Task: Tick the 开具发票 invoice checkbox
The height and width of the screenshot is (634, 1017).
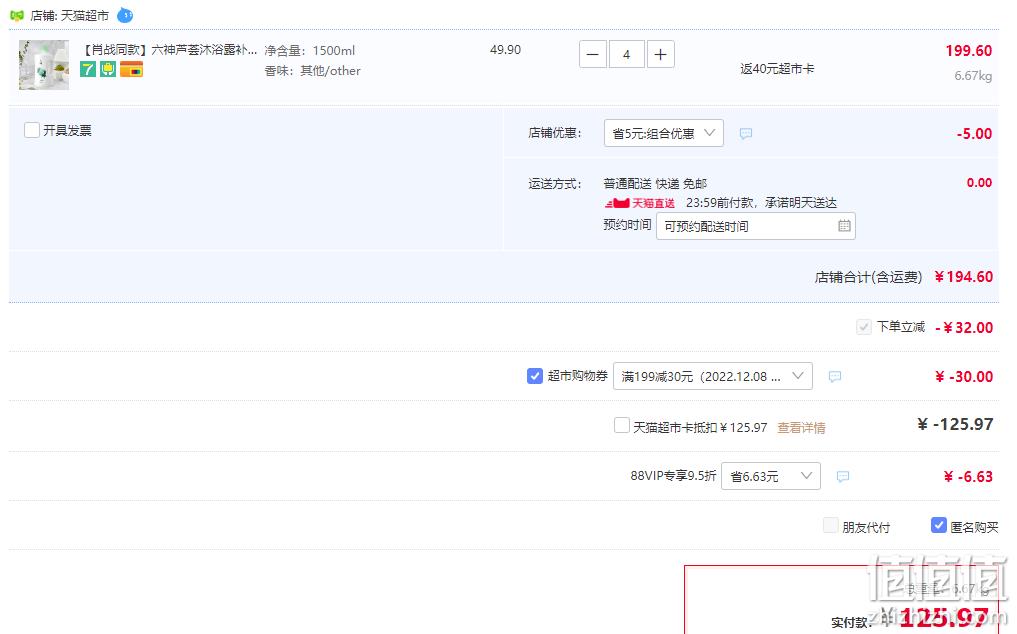Action: click(32, 130)
